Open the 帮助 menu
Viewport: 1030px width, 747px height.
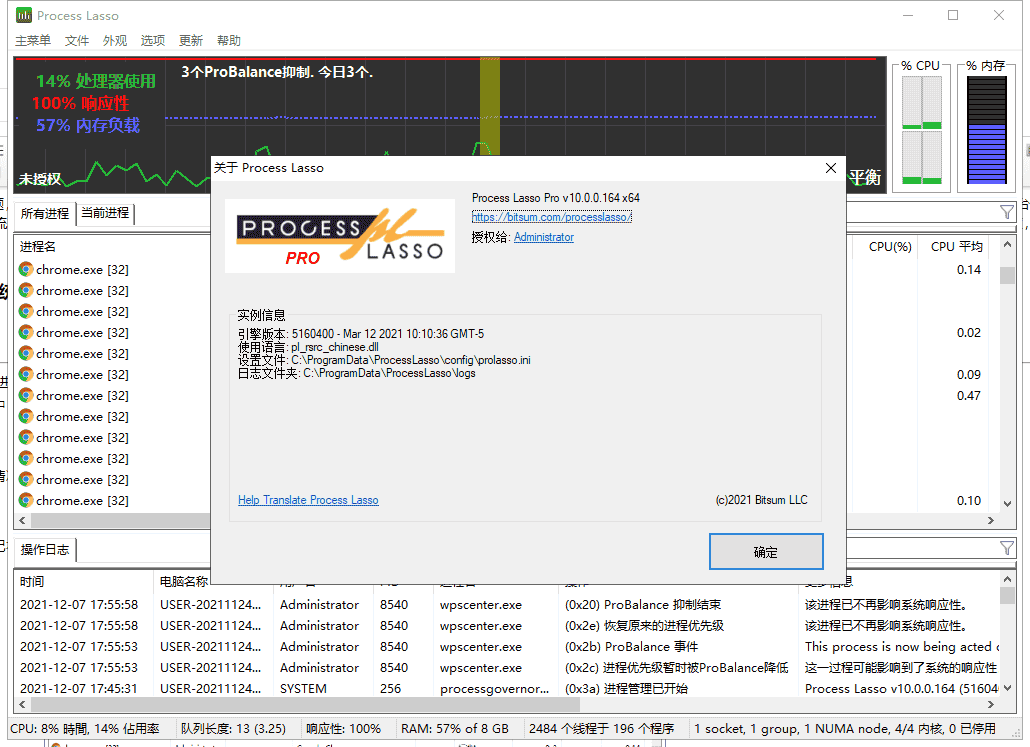(x=228, y=41)
